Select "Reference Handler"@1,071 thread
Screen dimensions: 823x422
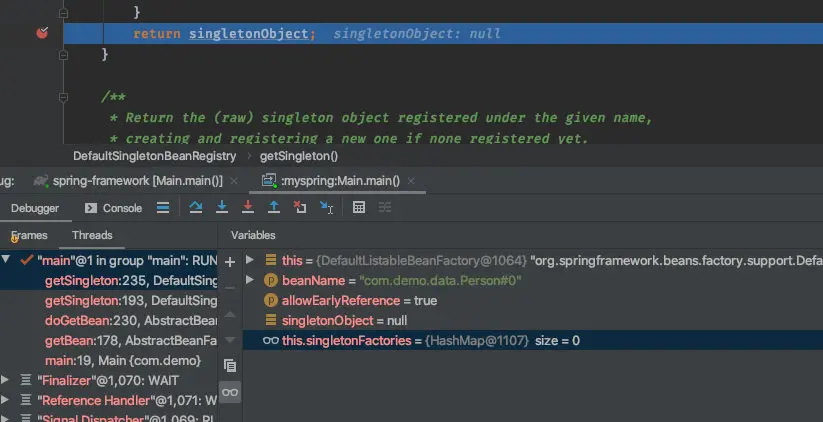(x=109, y=400)
